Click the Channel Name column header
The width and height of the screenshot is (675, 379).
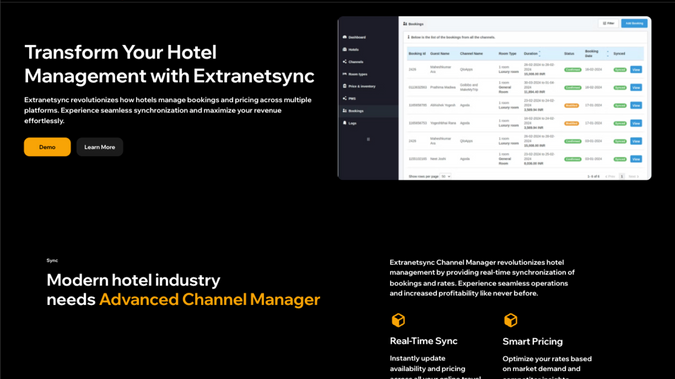coord(471,53)
